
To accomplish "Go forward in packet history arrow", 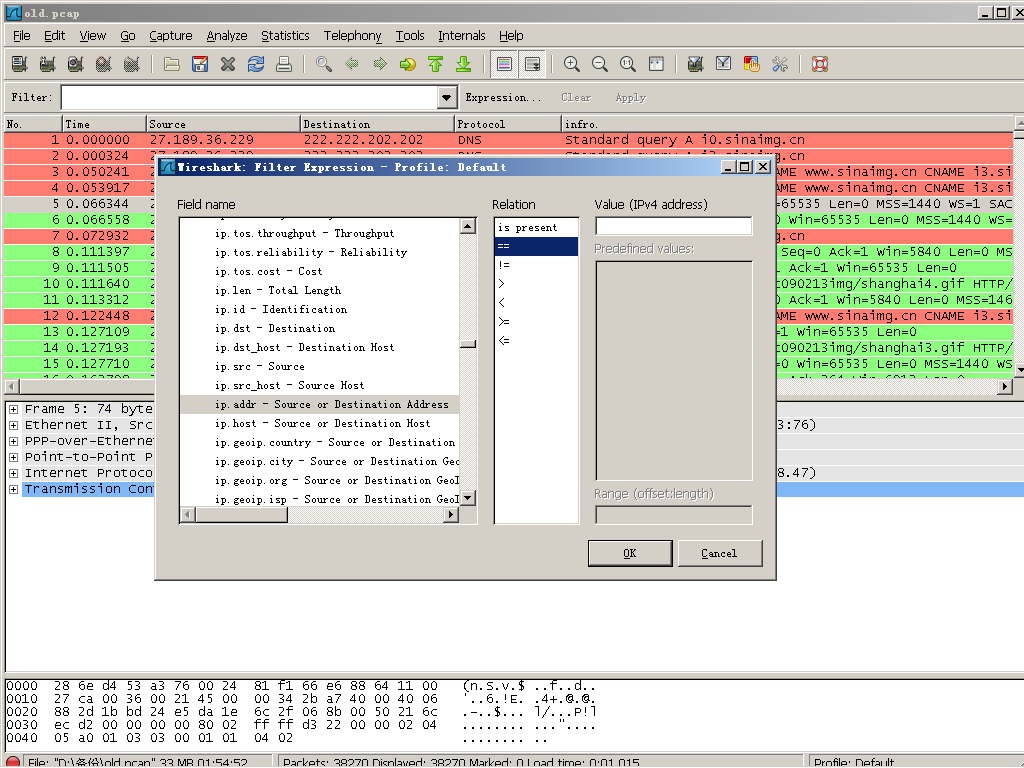I will (380, 64).
